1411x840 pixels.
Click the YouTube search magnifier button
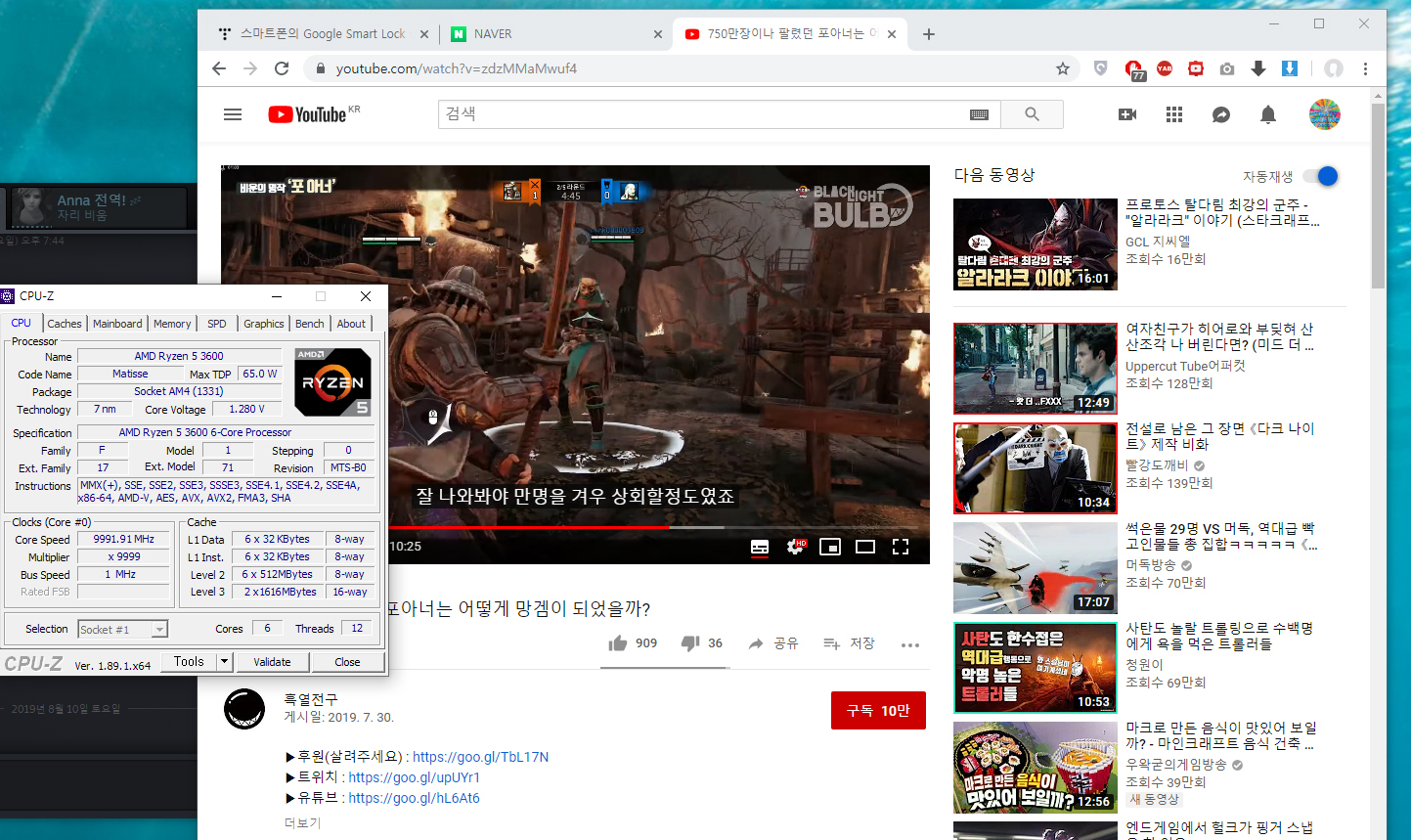[1032, 114]
